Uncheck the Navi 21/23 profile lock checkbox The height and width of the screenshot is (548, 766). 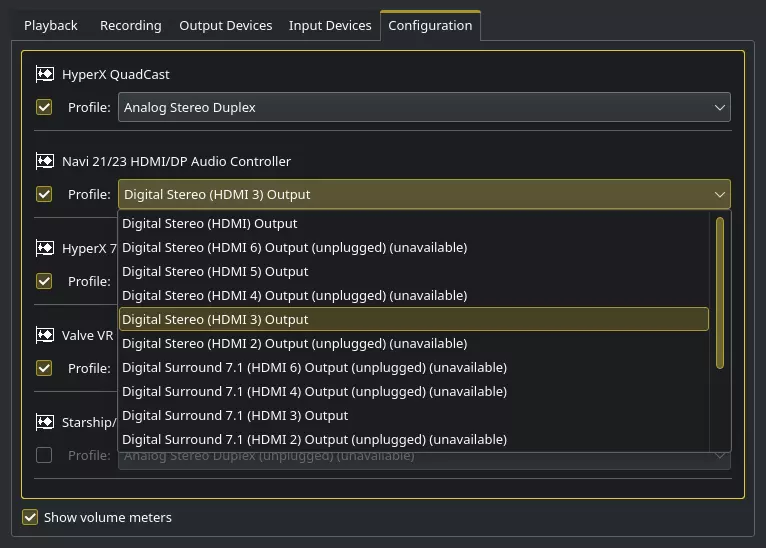(x=44, y=194)
